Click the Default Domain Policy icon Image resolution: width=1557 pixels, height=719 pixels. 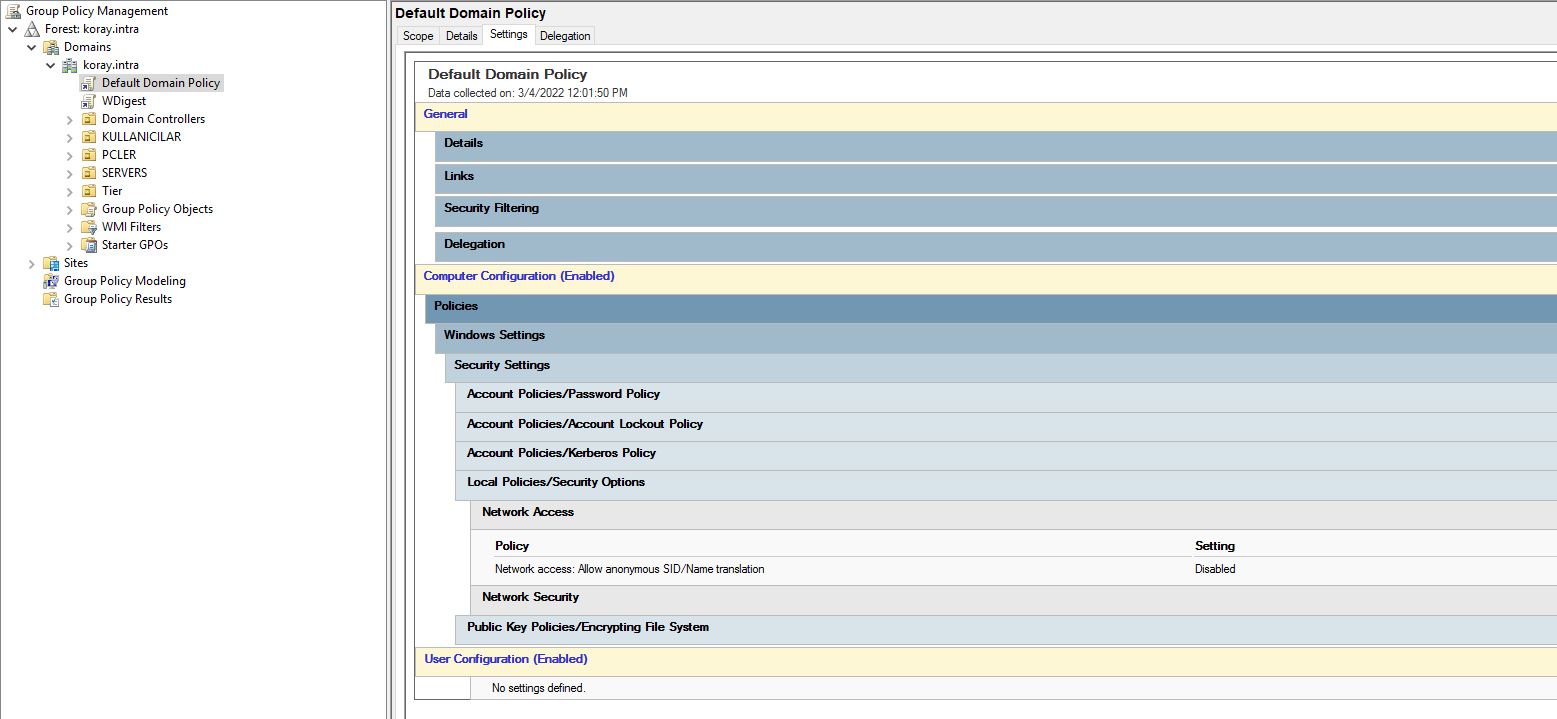(x=88, y=83)
